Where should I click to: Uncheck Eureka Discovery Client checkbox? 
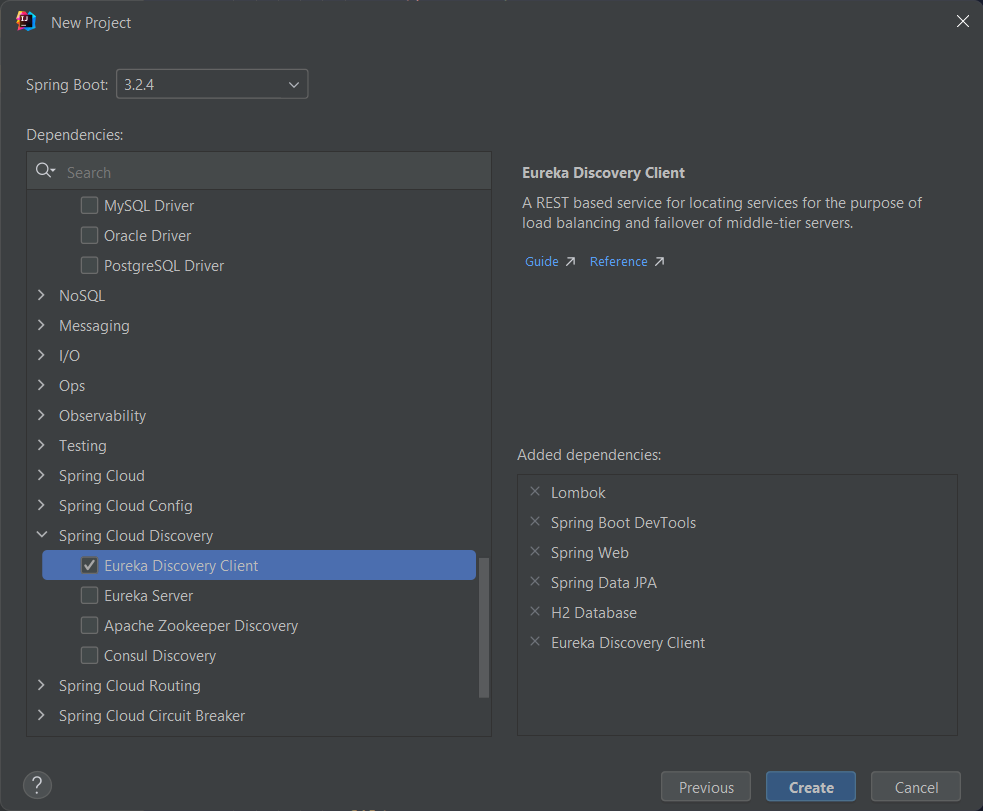pos(90,565)
